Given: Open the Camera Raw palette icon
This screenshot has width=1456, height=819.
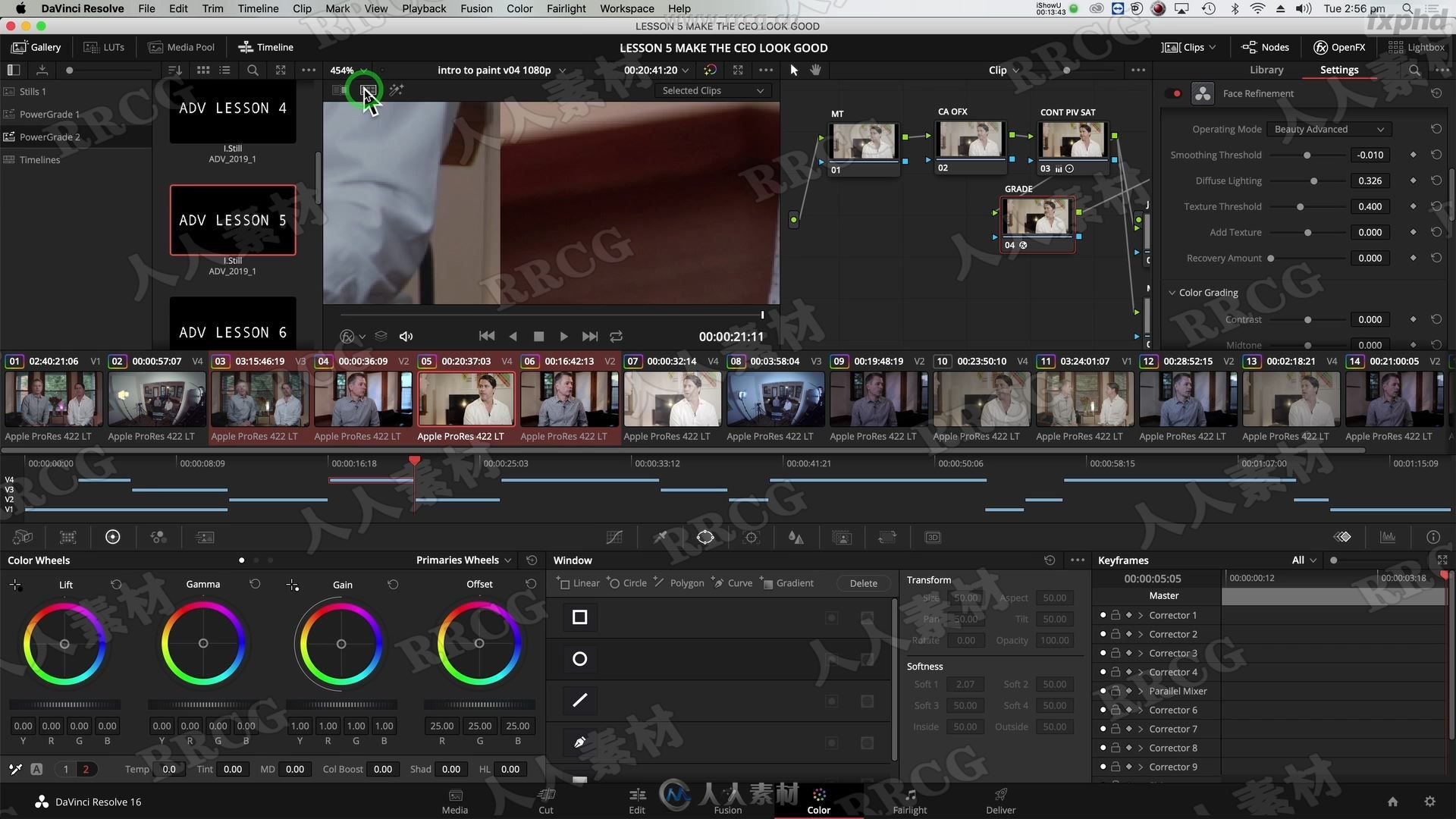Looking at the screenshot, I should point(23,537).
